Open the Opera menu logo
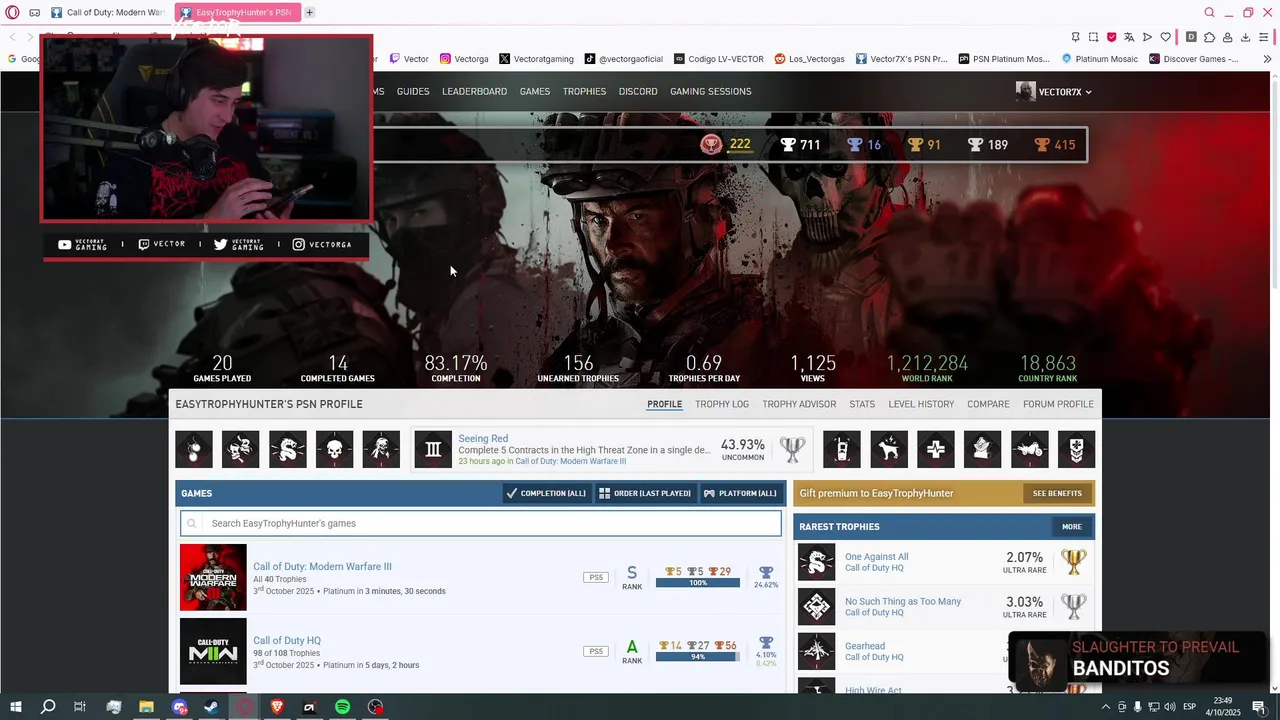1280x720 pixels. click(x=12, y=12)
